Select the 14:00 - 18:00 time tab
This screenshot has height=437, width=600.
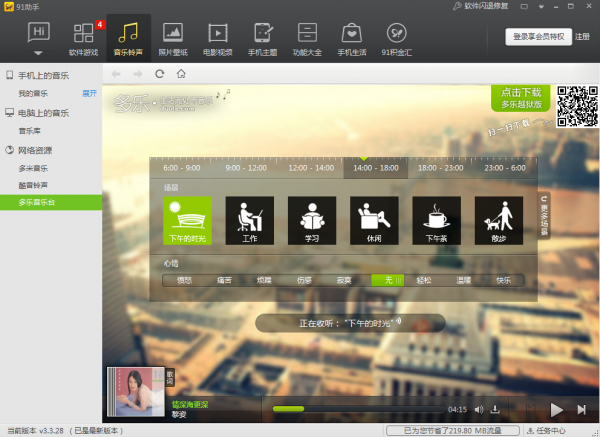[x=376, y=168]
